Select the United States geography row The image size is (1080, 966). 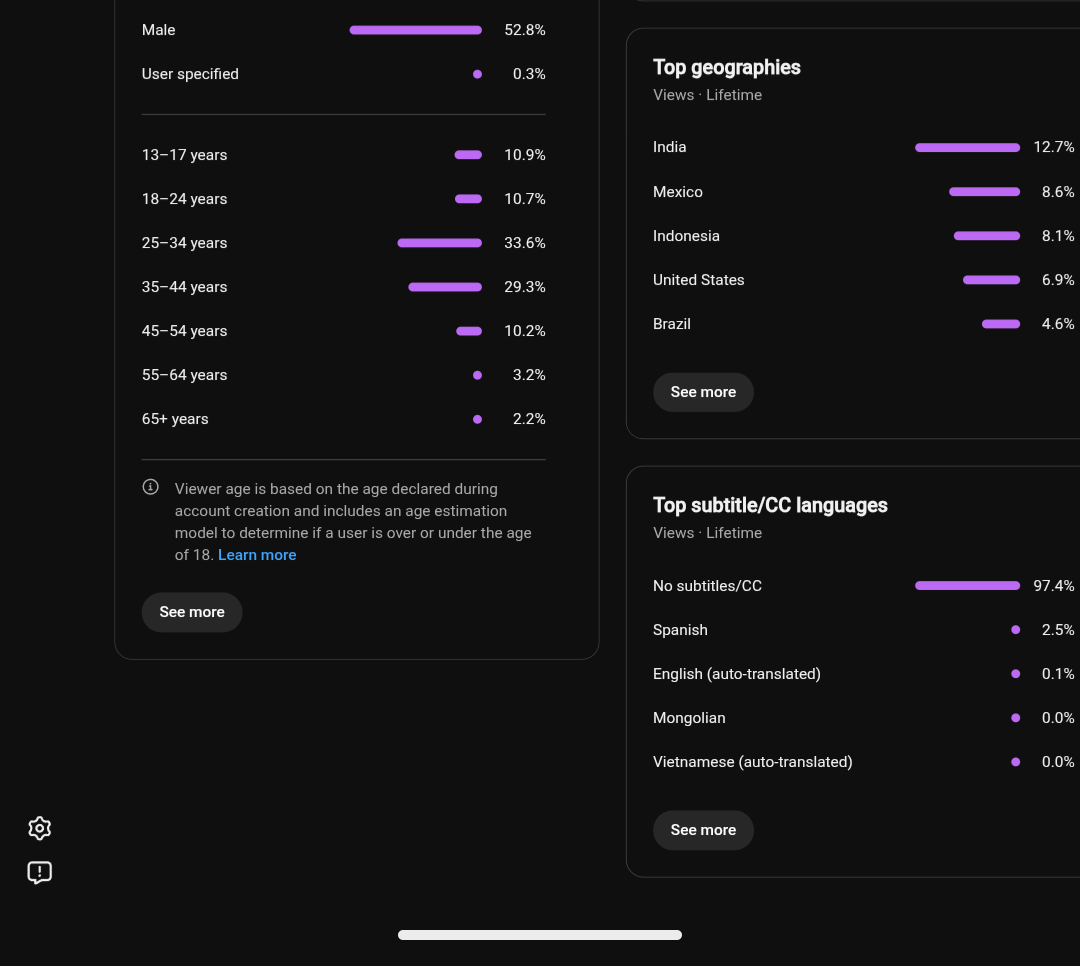[x=863, y=280]
